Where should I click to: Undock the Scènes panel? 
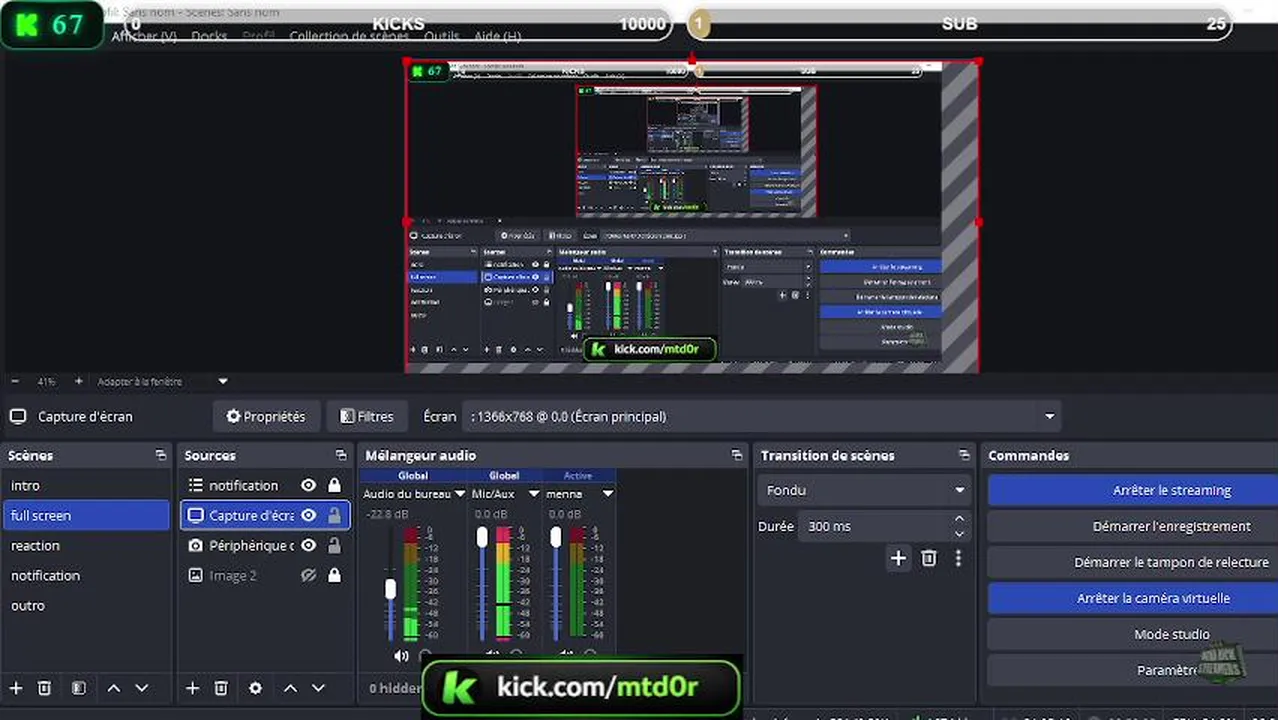(x=160, y=455)
